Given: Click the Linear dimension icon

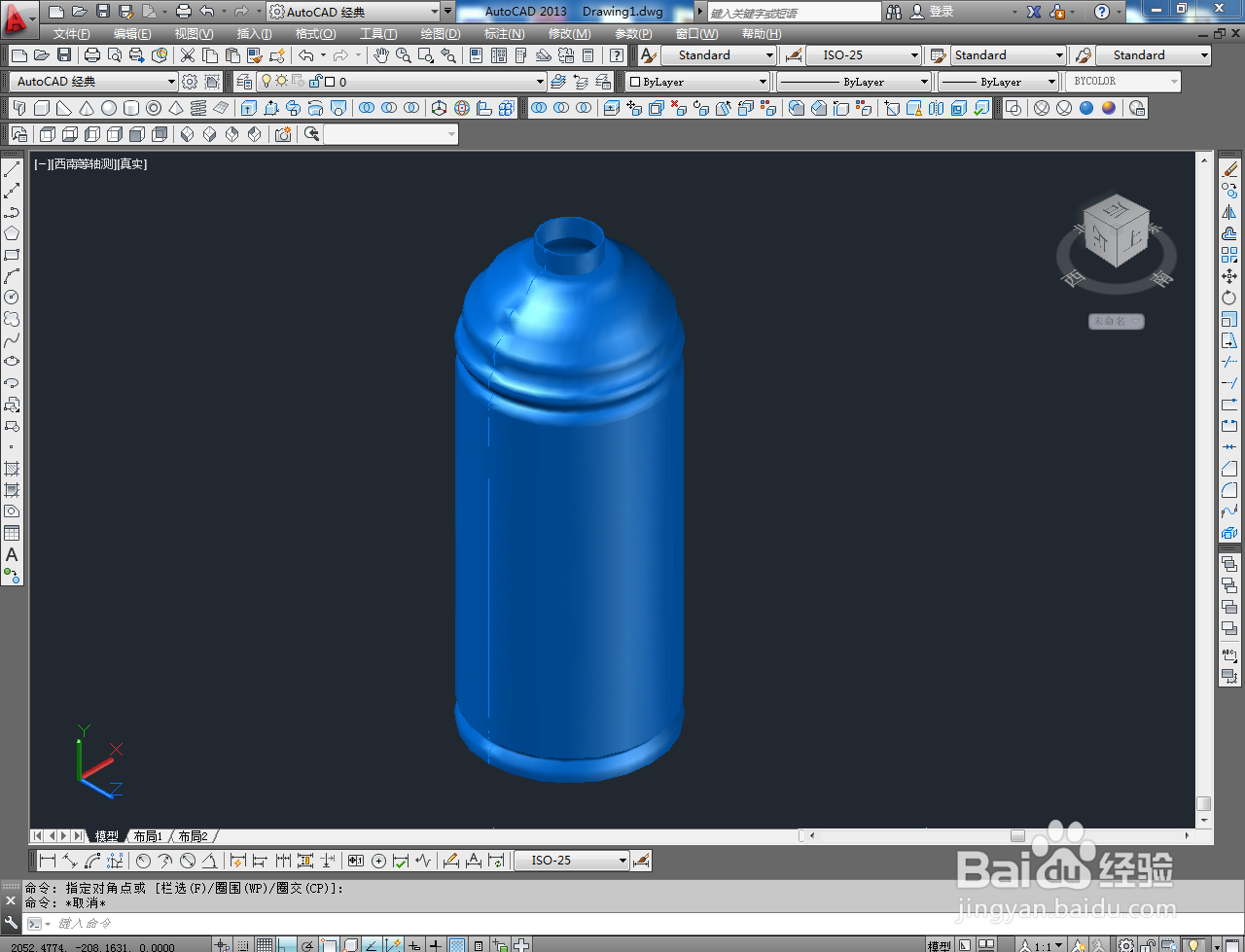Looking at the screenshot, I should pos(48,861).
